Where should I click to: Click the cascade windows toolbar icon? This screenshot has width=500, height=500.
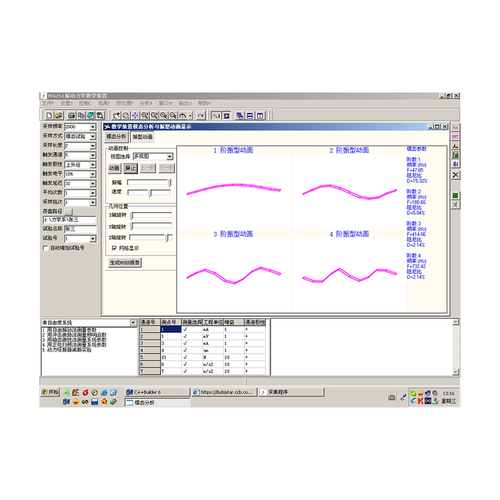239,115
